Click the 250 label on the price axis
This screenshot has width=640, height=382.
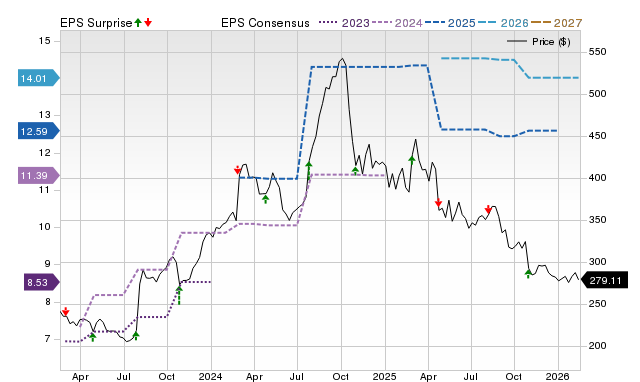click(x=598, y=304)
